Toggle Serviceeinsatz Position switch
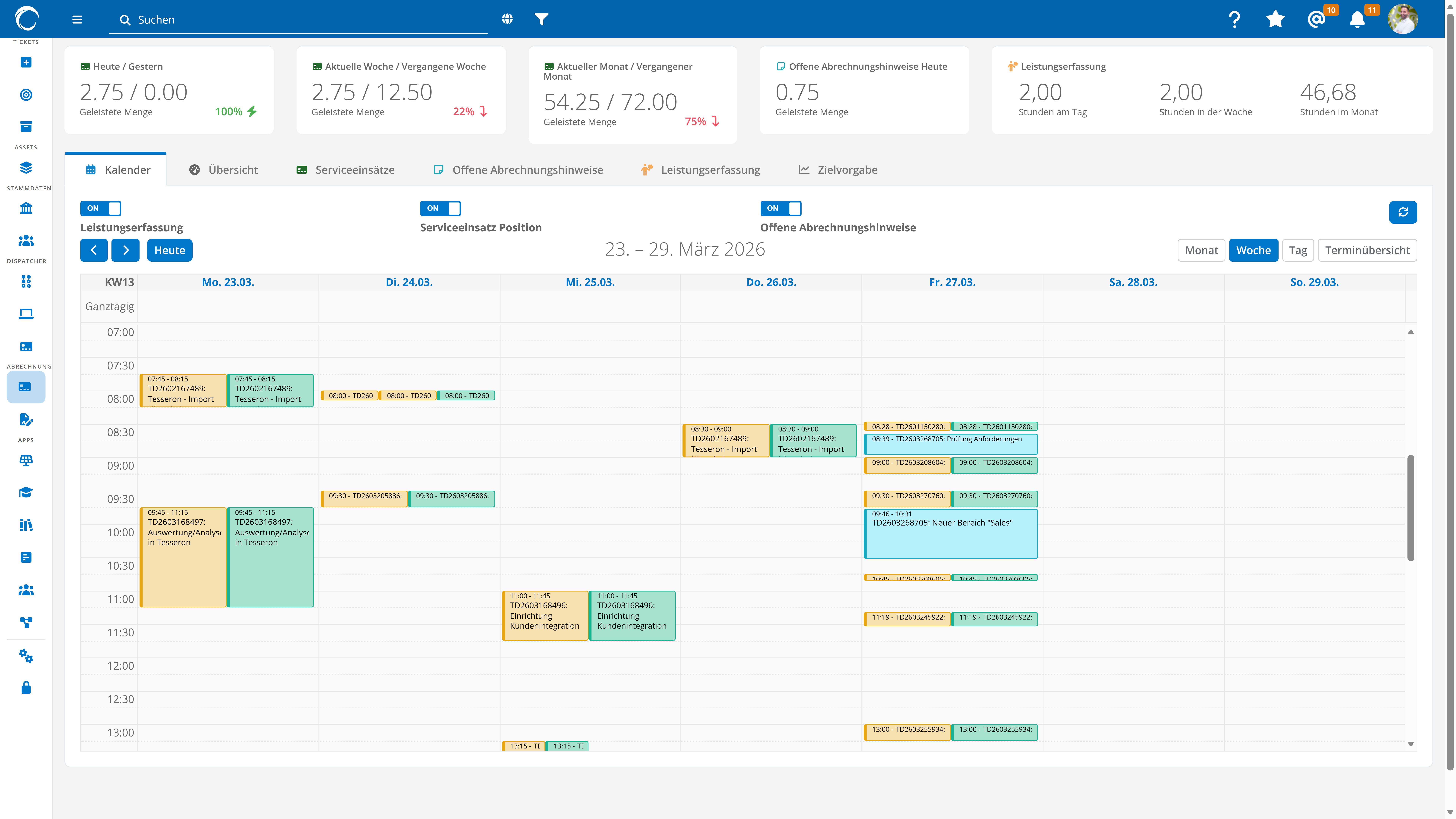Screen dimensions: 1456x819 click(440, 208)
